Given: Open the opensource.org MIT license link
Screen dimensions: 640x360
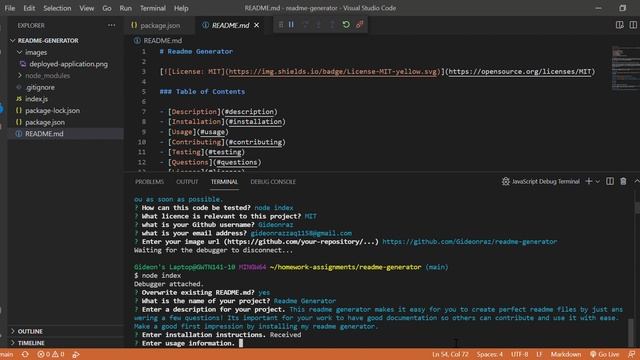Looking at the screenshot, I should (520, 72).
